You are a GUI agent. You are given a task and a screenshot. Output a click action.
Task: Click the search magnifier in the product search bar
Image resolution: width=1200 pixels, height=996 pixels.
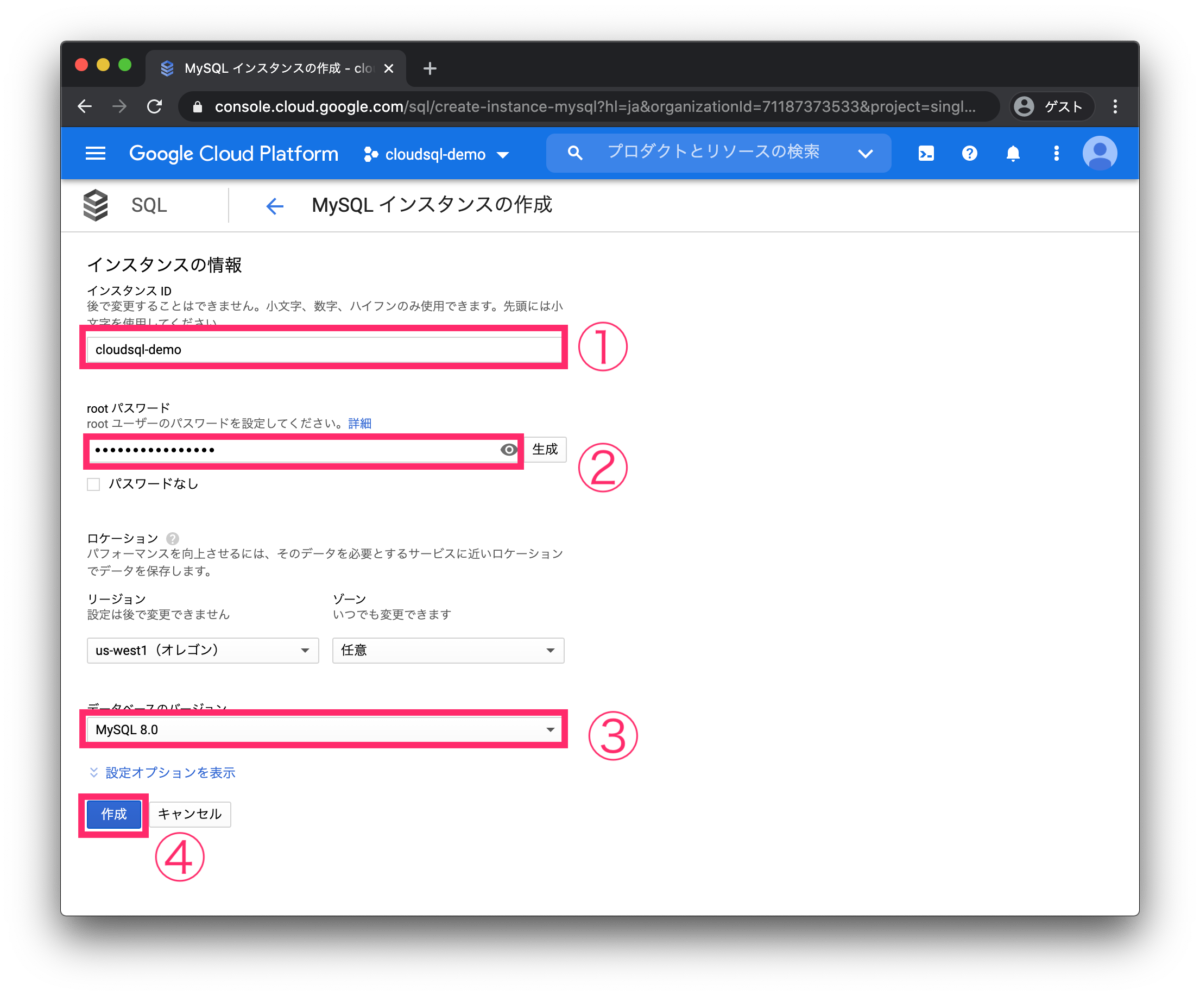pos(575,153)
